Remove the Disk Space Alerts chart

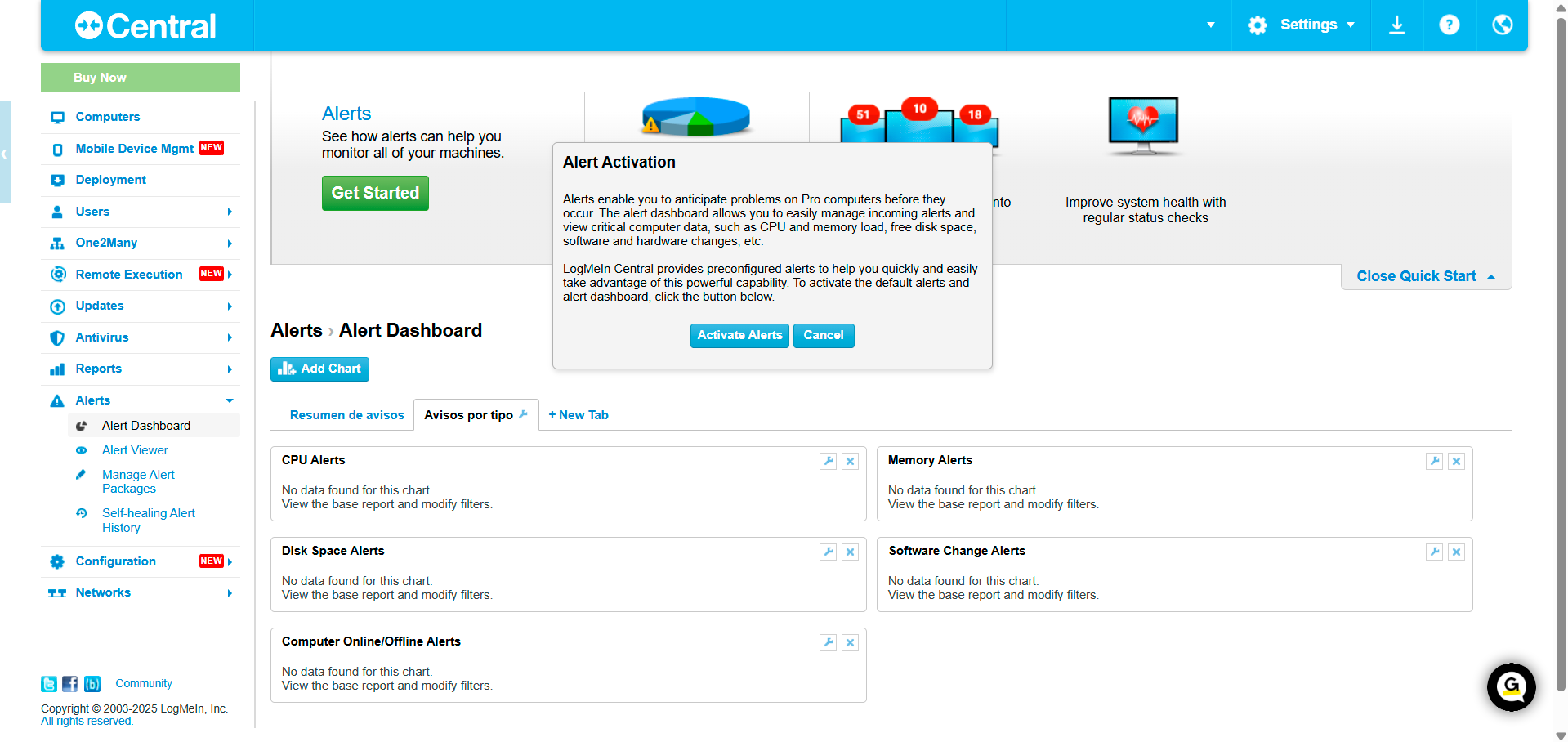(x=850, y=552)
